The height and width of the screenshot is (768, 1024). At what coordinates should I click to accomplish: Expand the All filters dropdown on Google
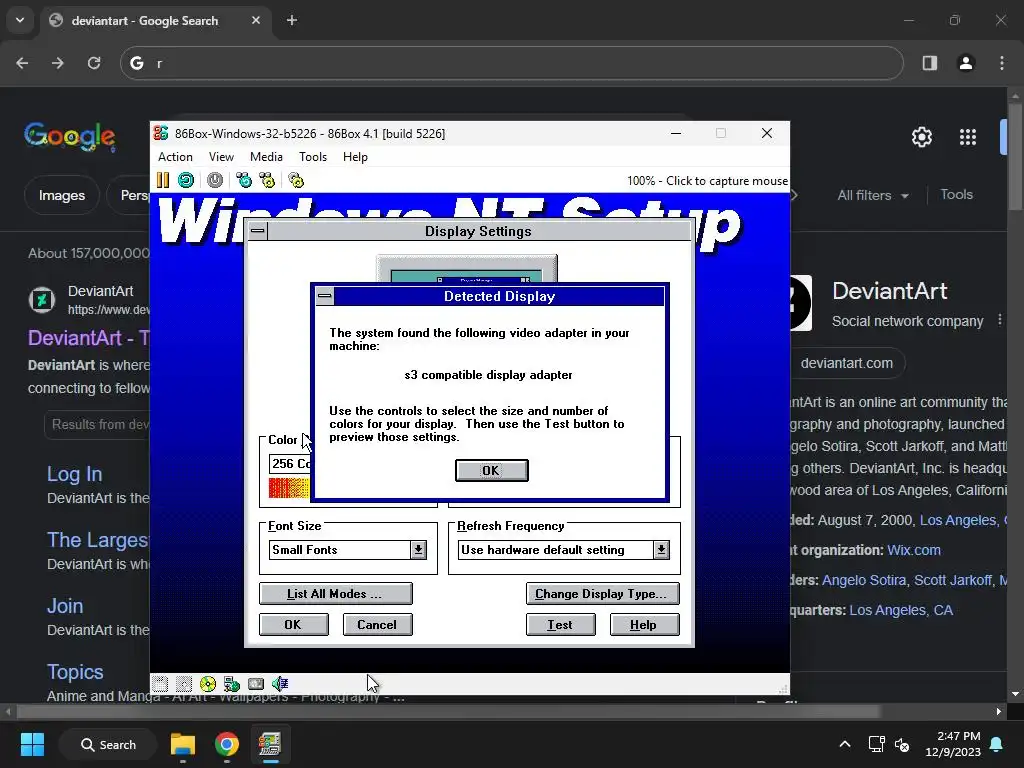[873, 195]
